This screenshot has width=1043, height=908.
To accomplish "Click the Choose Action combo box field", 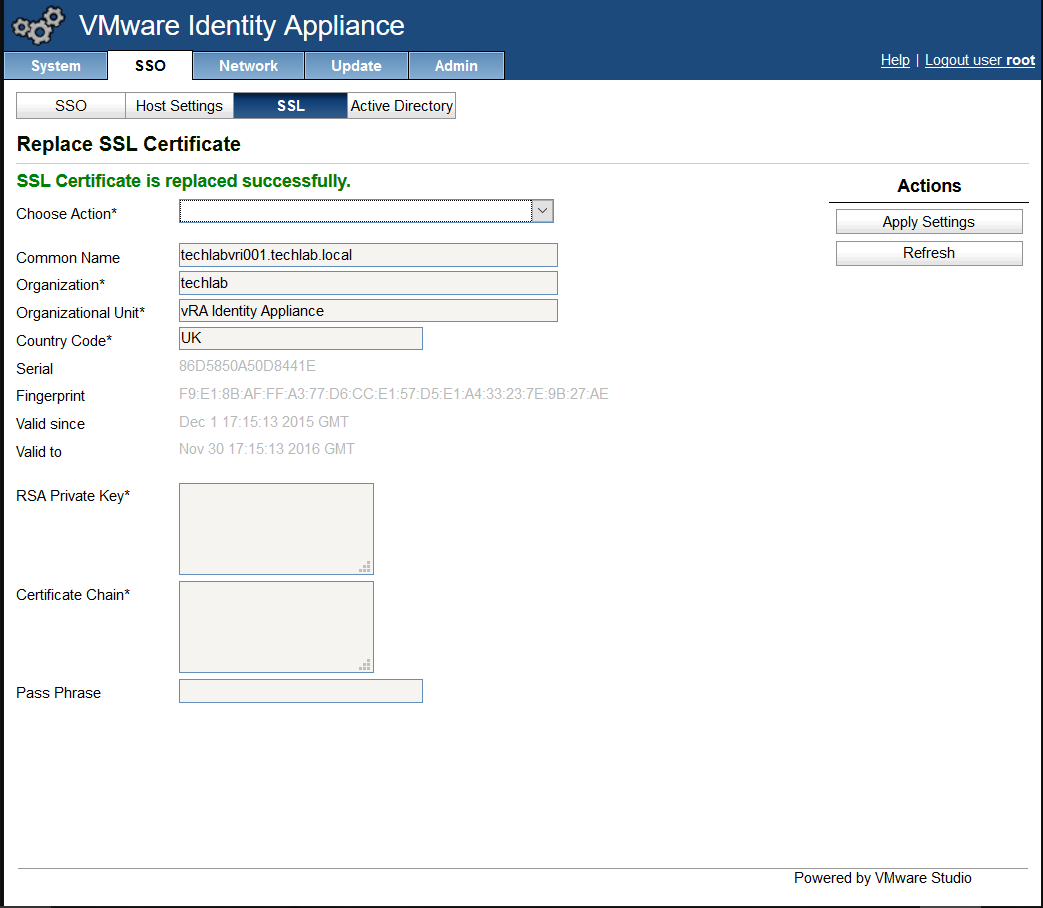I will [x=366, y=211].
